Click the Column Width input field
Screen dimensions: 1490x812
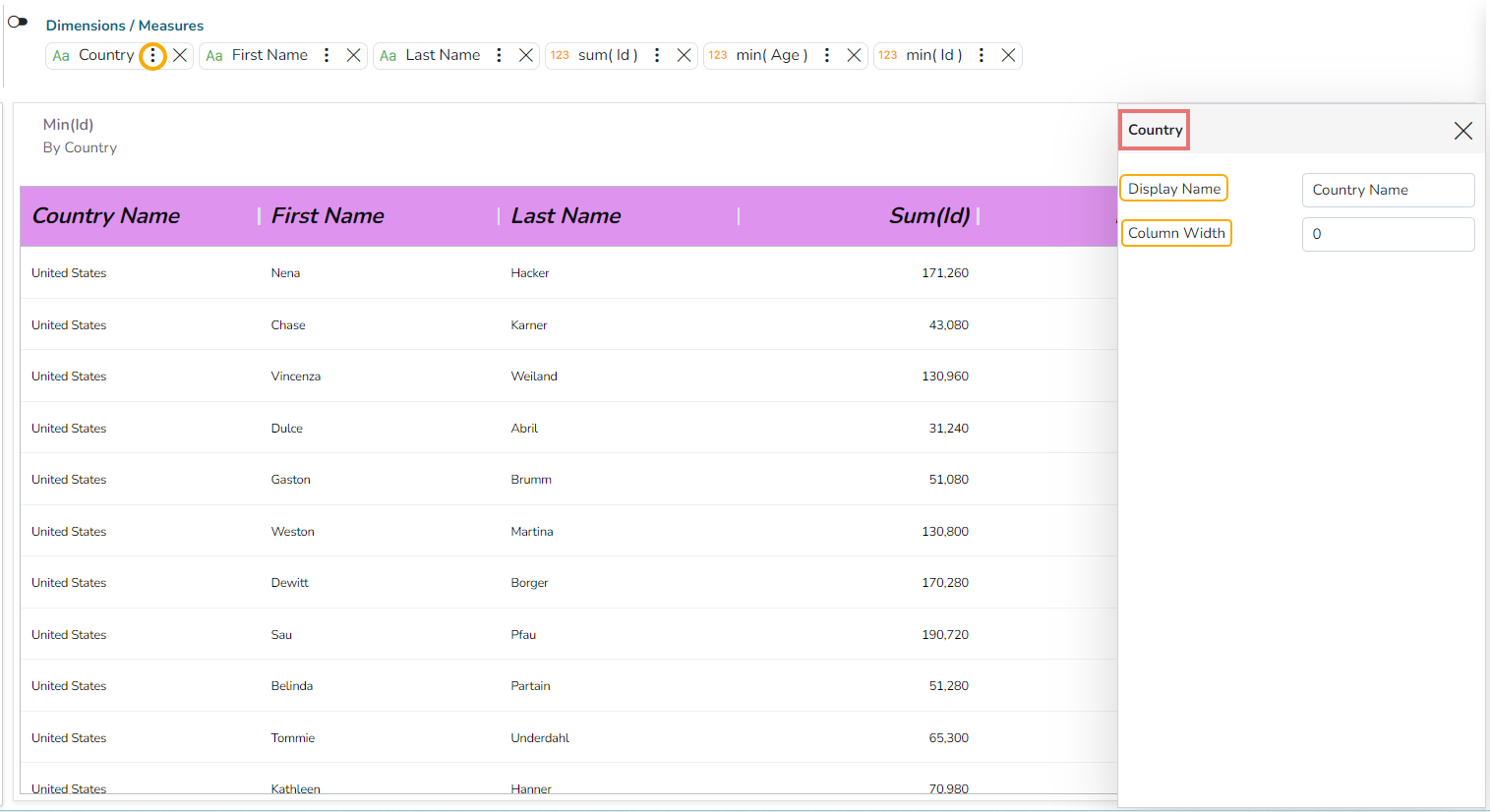[x=1388, y=235]
